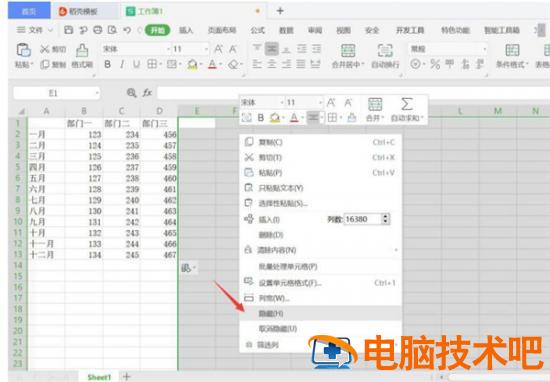
Task: Click ribbon Decrease Font Size icon
Action: pos(233,49)
